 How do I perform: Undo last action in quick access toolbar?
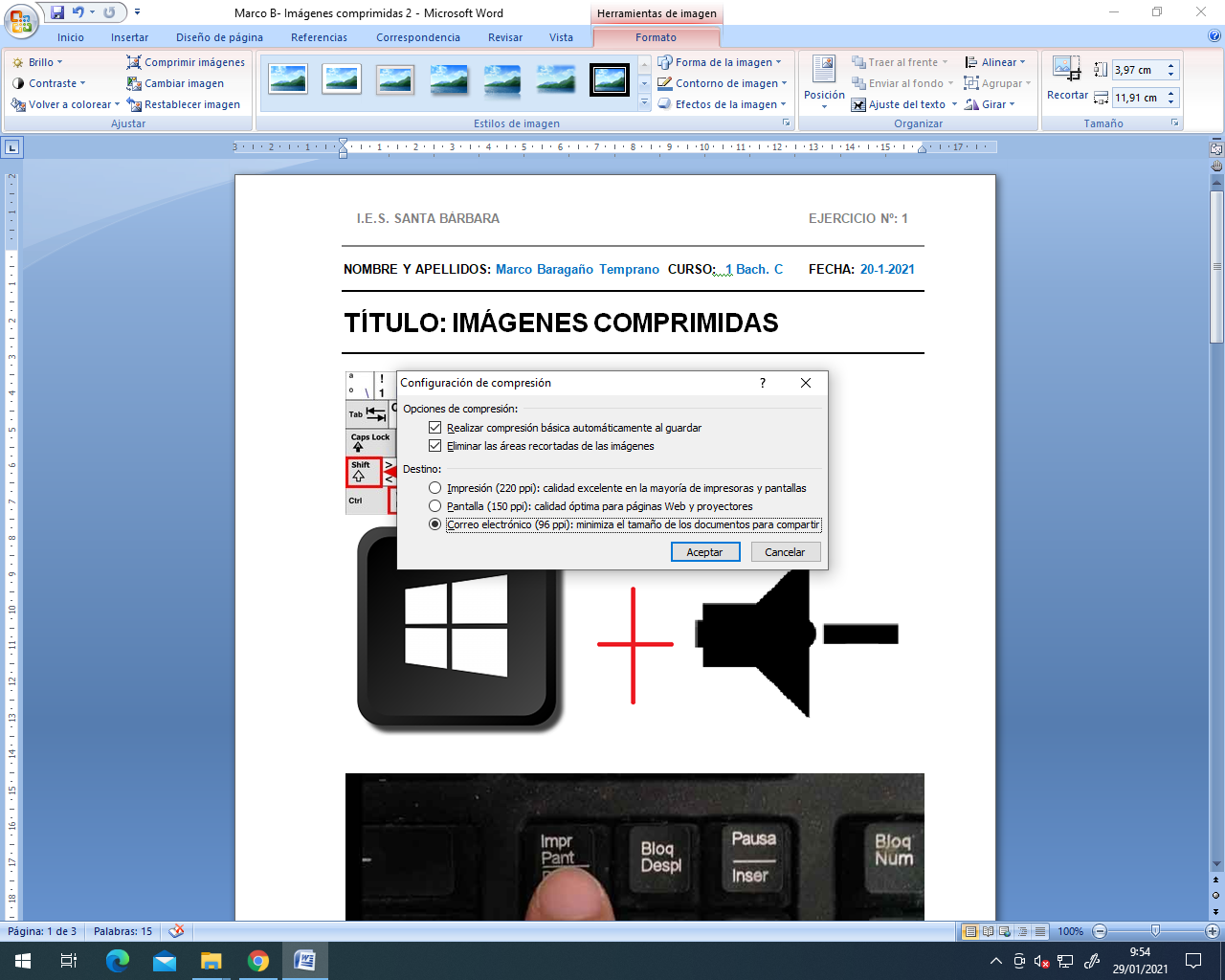[78, 12]
